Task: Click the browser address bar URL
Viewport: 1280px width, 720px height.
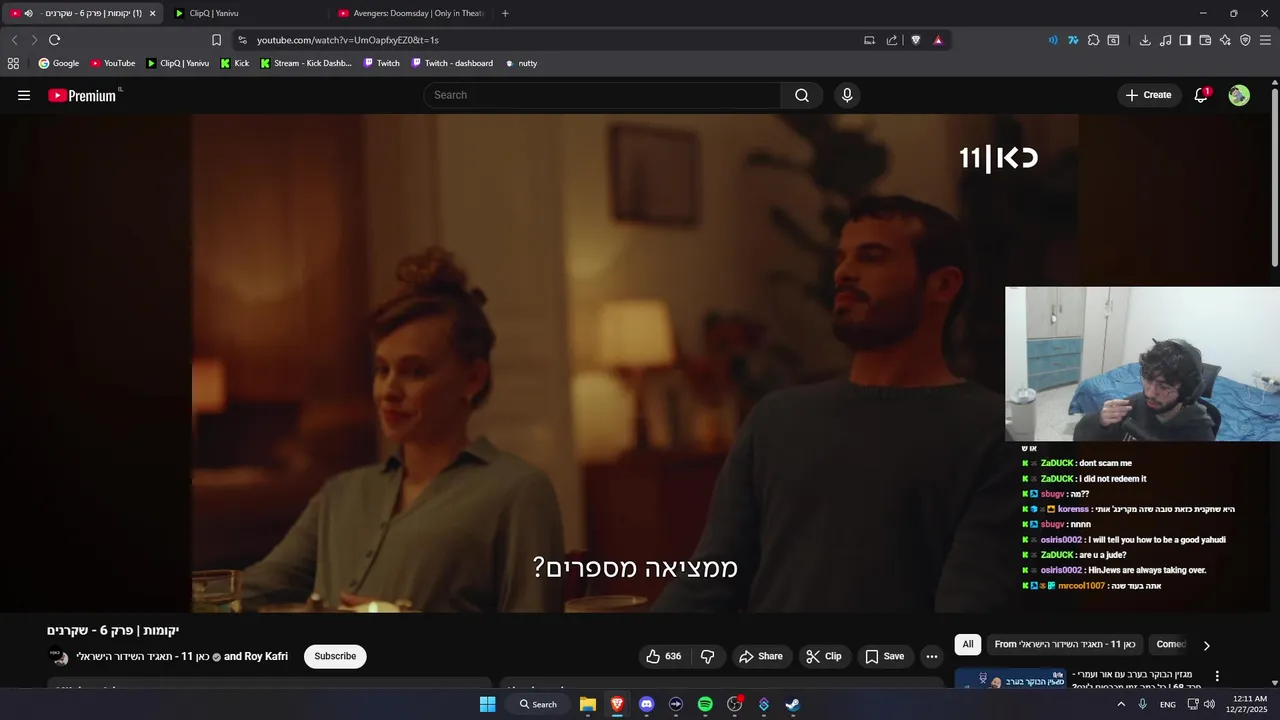Action: [x=348, y=40]
